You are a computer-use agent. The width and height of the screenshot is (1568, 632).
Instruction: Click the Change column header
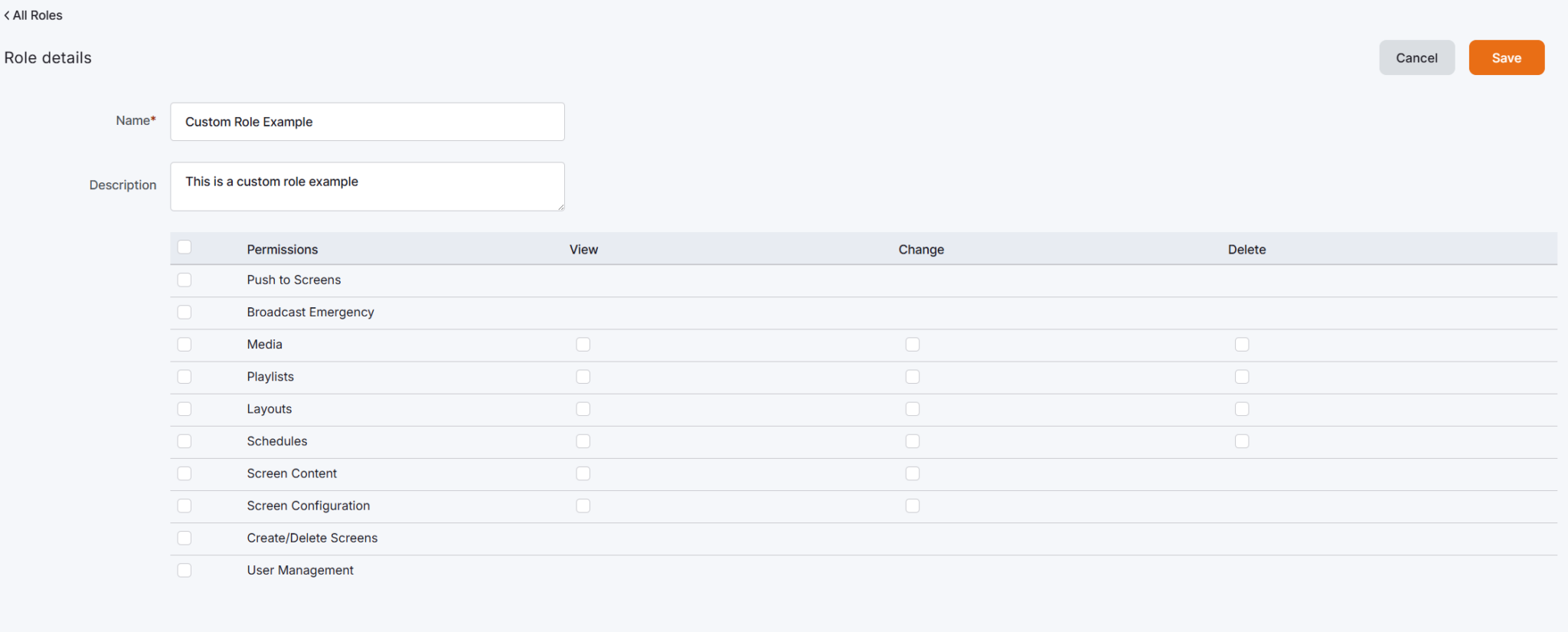pyautogui.click(x=921, y=249)
